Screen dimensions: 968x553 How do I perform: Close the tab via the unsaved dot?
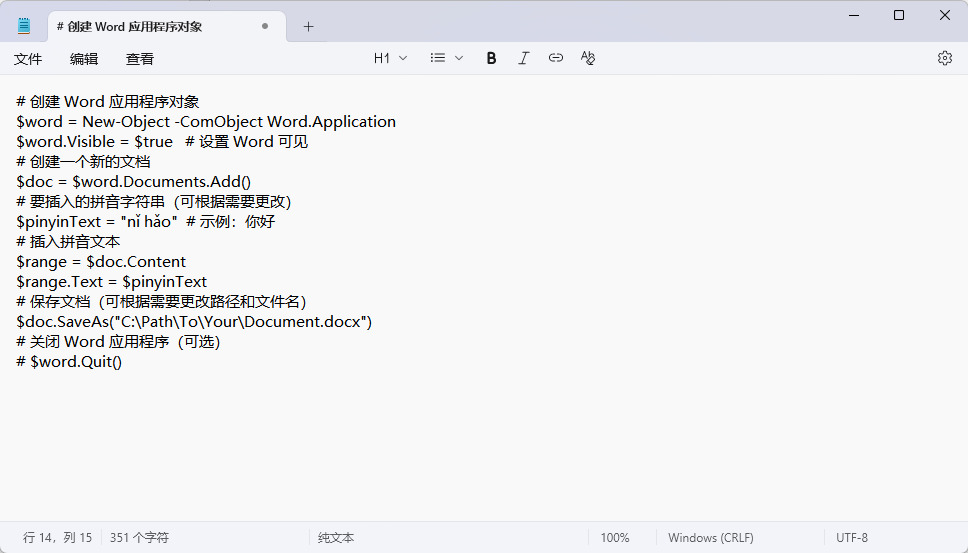(265, 26)
